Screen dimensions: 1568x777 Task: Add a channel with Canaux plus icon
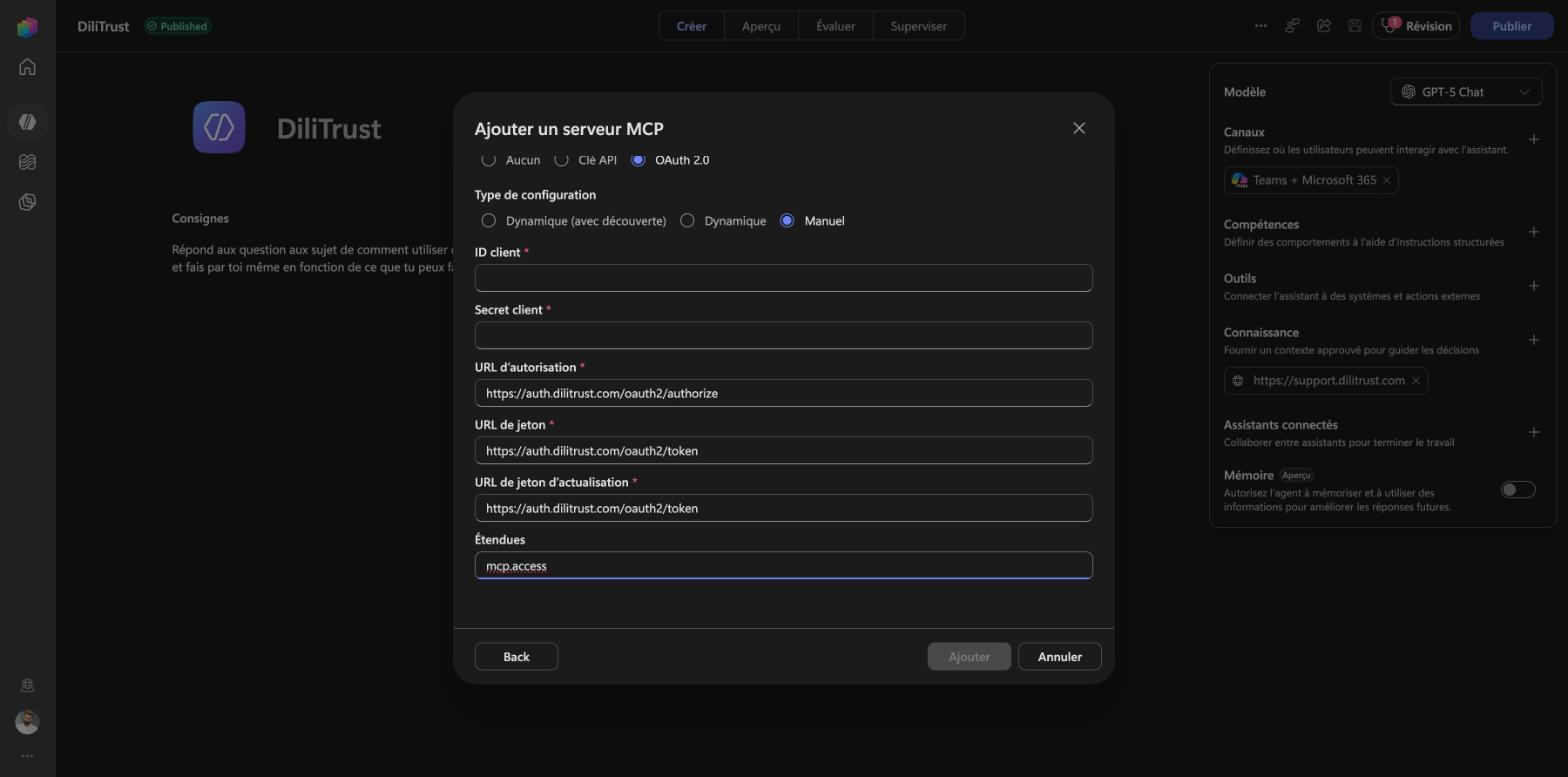click(1534, 139)
